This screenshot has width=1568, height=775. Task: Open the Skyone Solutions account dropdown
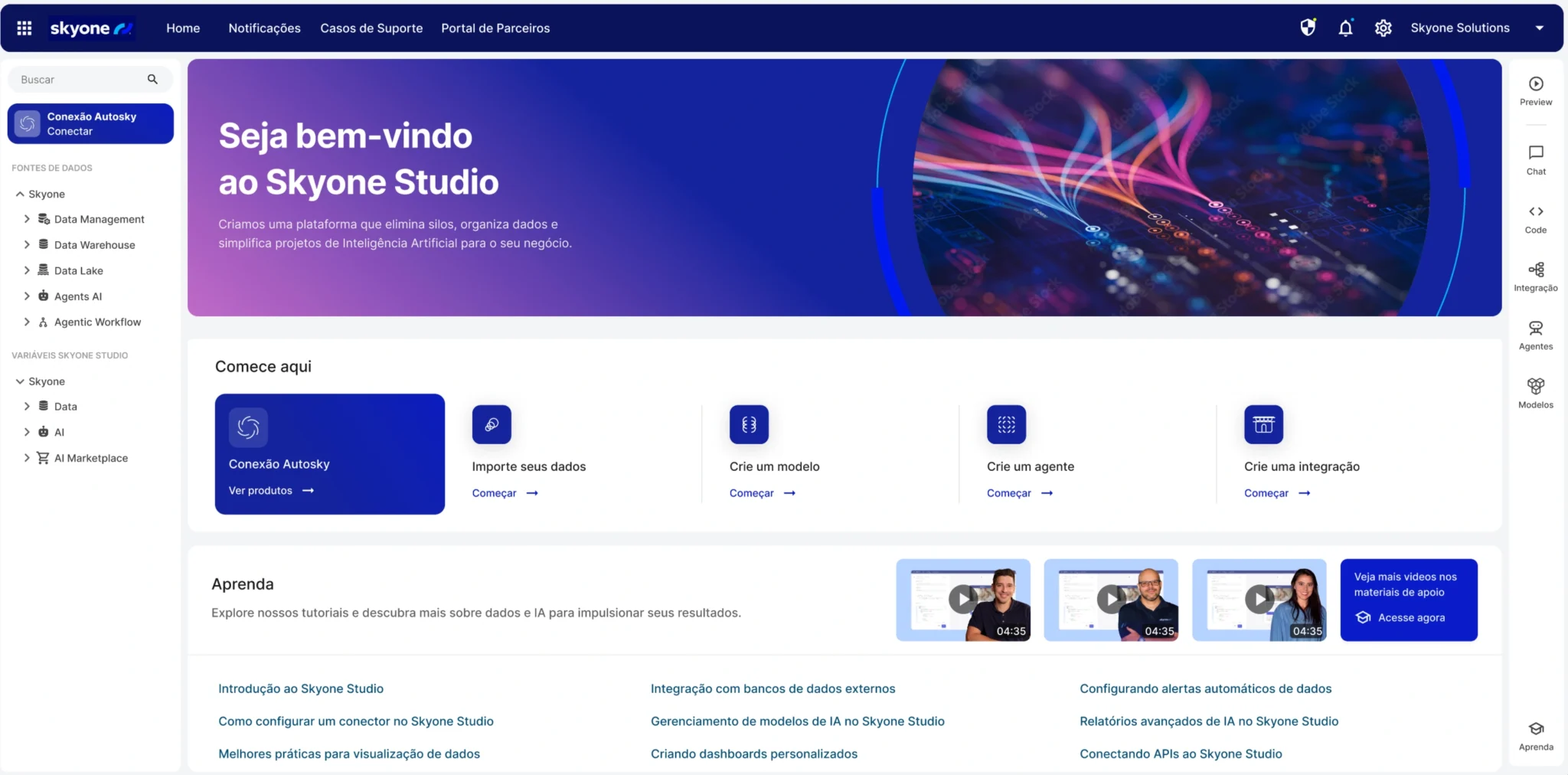coord(1539,28)
